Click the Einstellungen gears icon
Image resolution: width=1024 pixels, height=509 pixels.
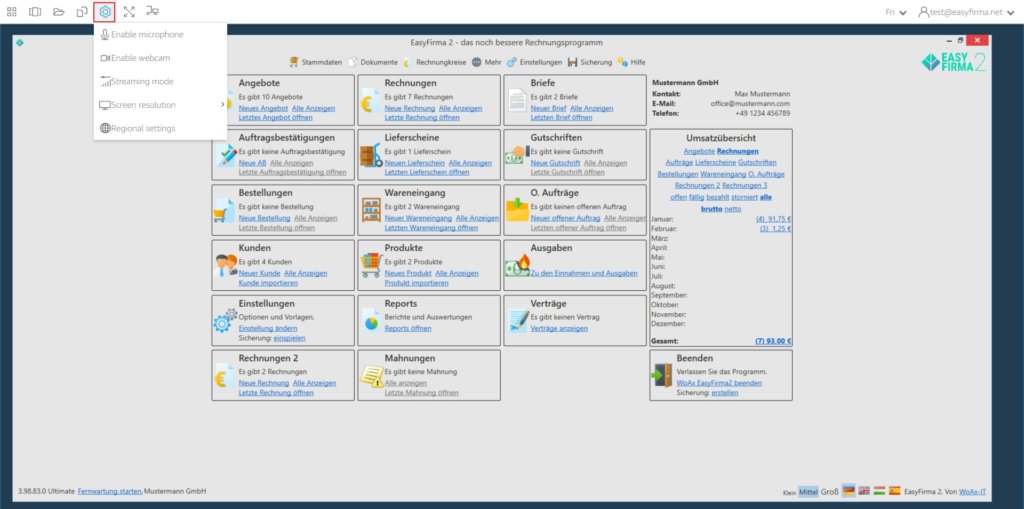click(x=225, y=321)
